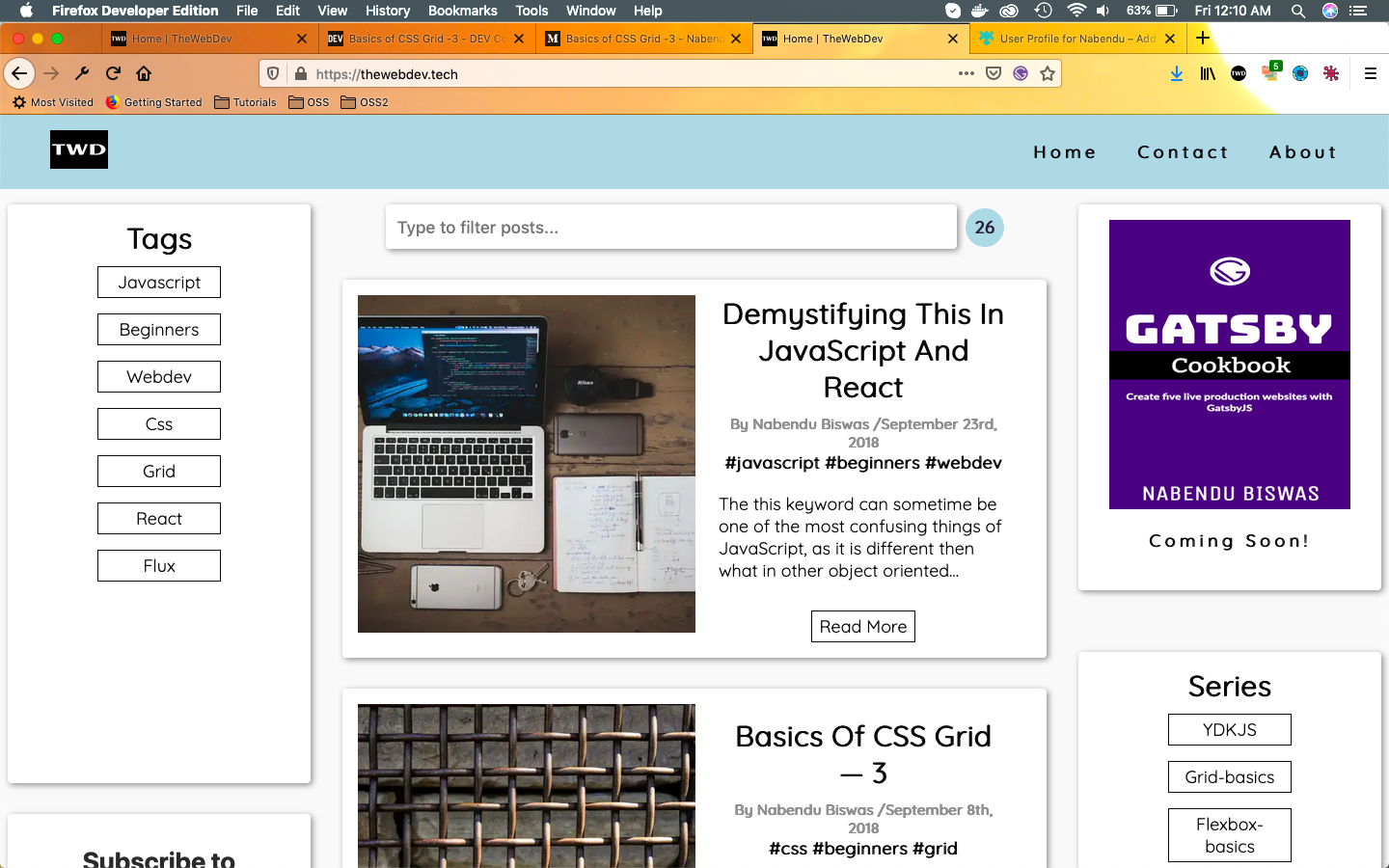Open the YDKJS series
1389x868 pixels.
tap(1230, 730)
